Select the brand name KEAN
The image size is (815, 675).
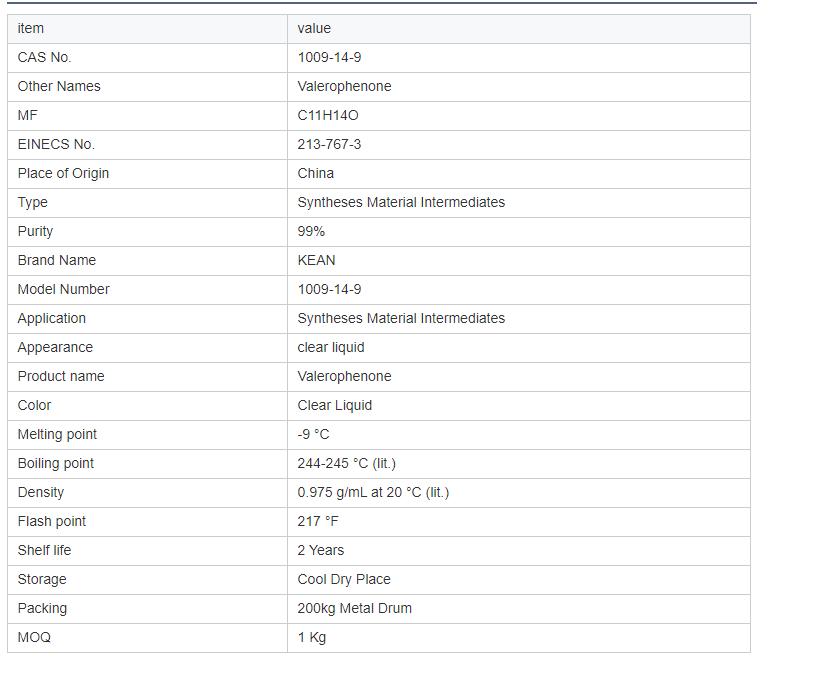pos(316,260)
